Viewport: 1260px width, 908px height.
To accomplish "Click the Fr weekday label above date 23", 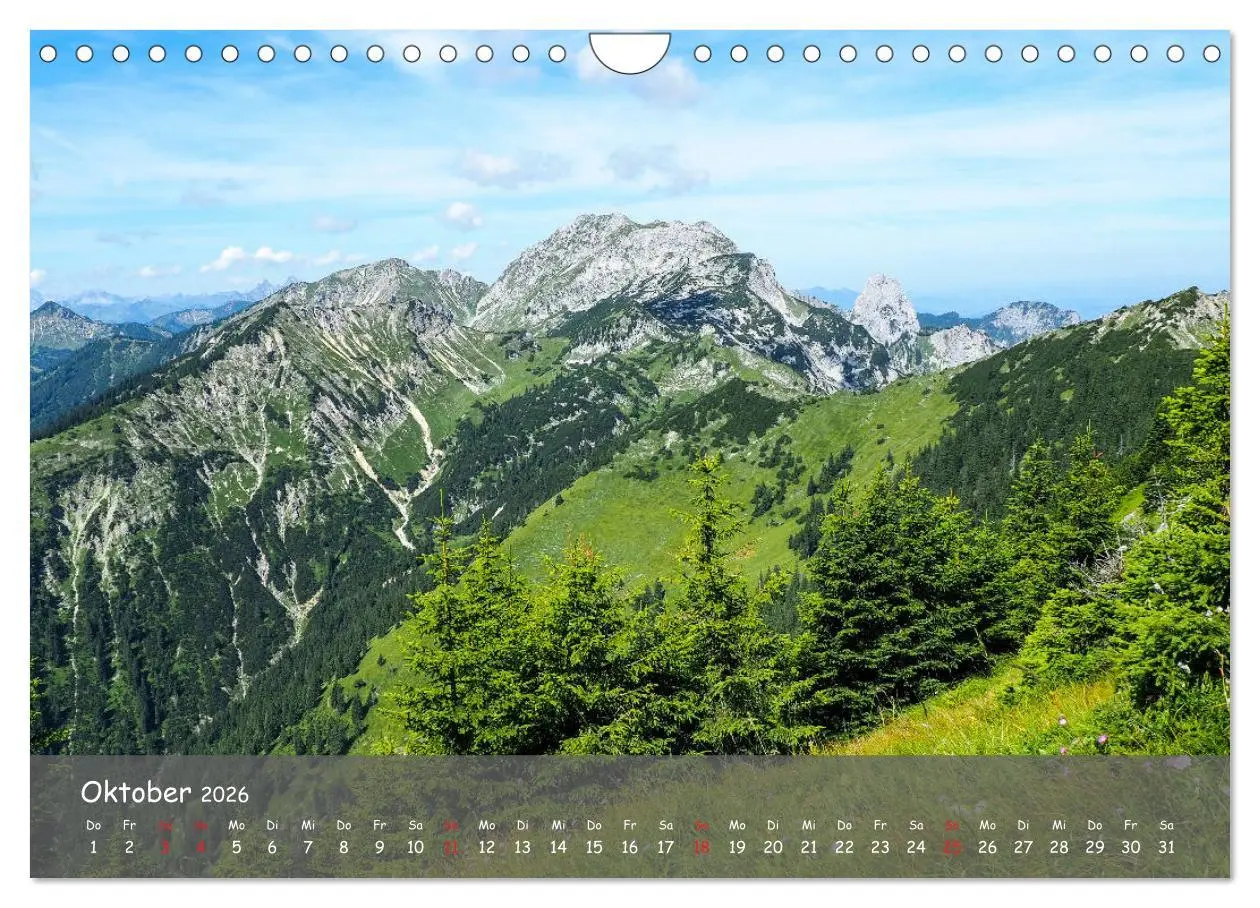I will pyautogui.click(x=880, y=826).
